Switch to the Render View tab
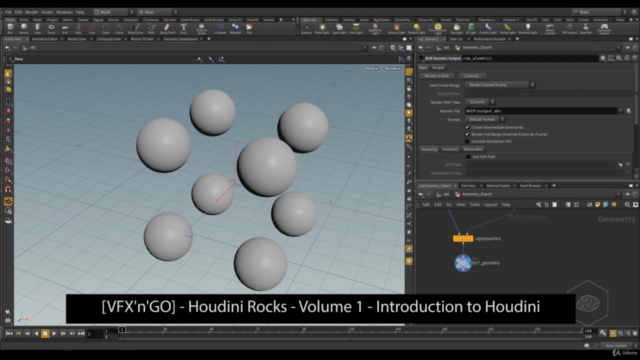Viewport: 640px width, 360px height. pyautogui.click(x=77, y=39)
